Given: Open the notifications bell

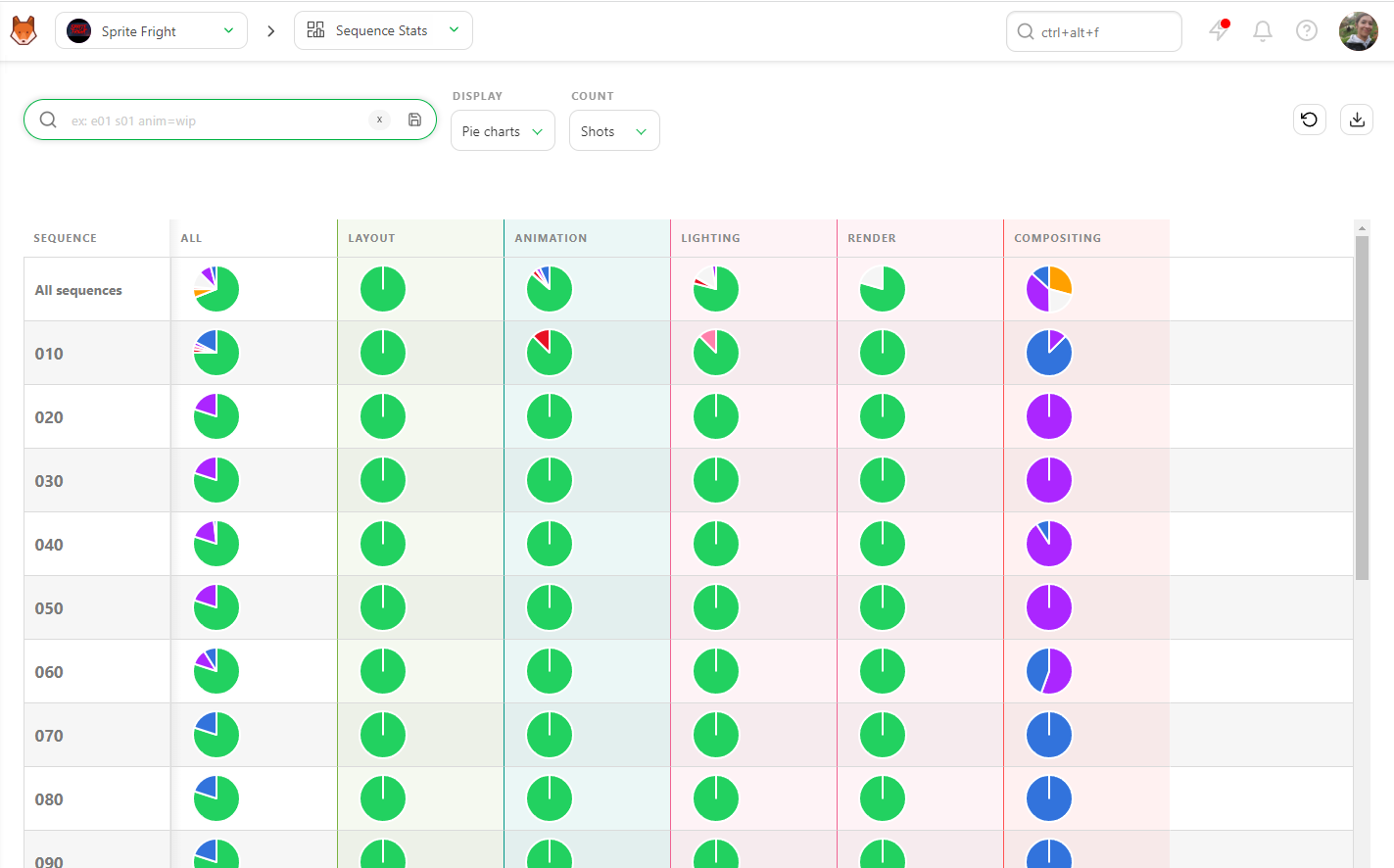Looking at the screenshot, I should (x=1263, y=31).
